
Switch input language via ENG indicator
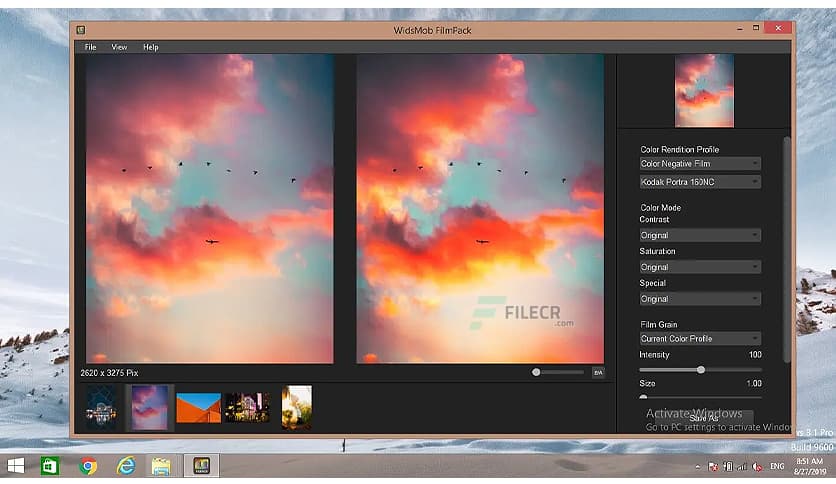777,466
